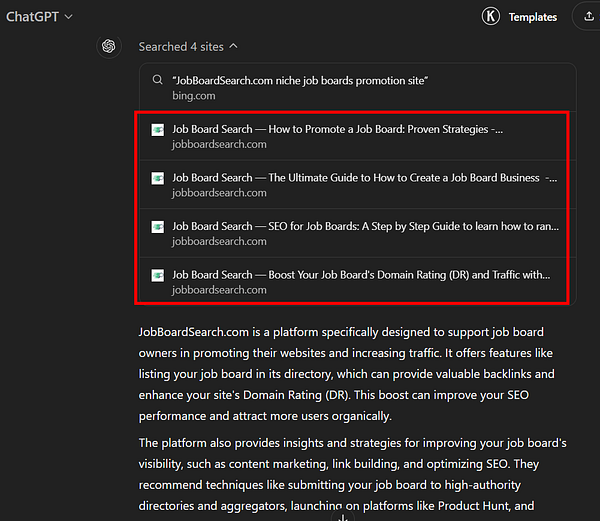This screenshot has width=600, height=521.
Task: Click favicon of Ultimate Guide job board result
Action: click(157, 178)
